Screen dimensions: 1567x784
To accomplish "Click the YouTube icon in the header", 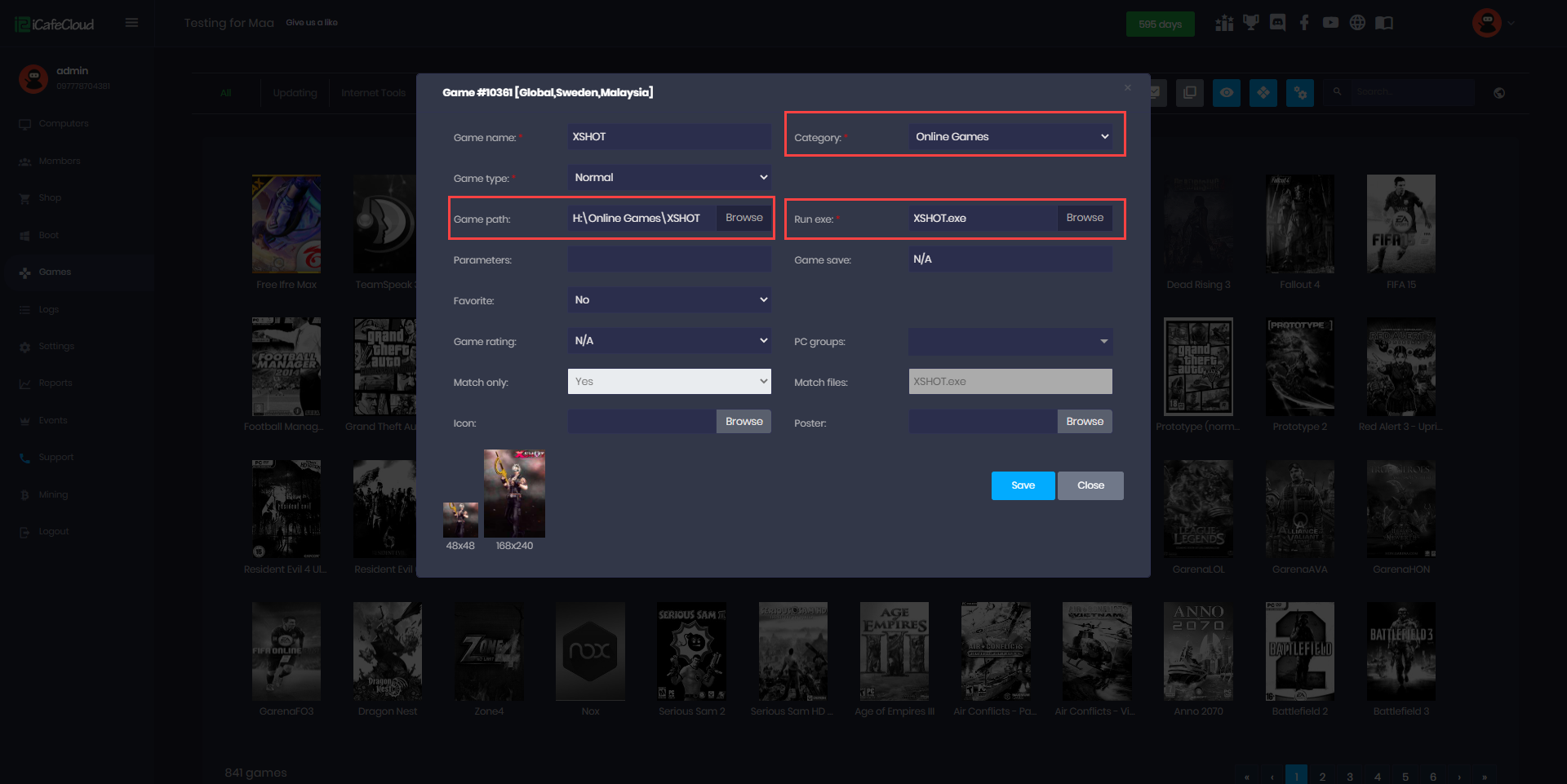I will click(x=1330, y=23).
